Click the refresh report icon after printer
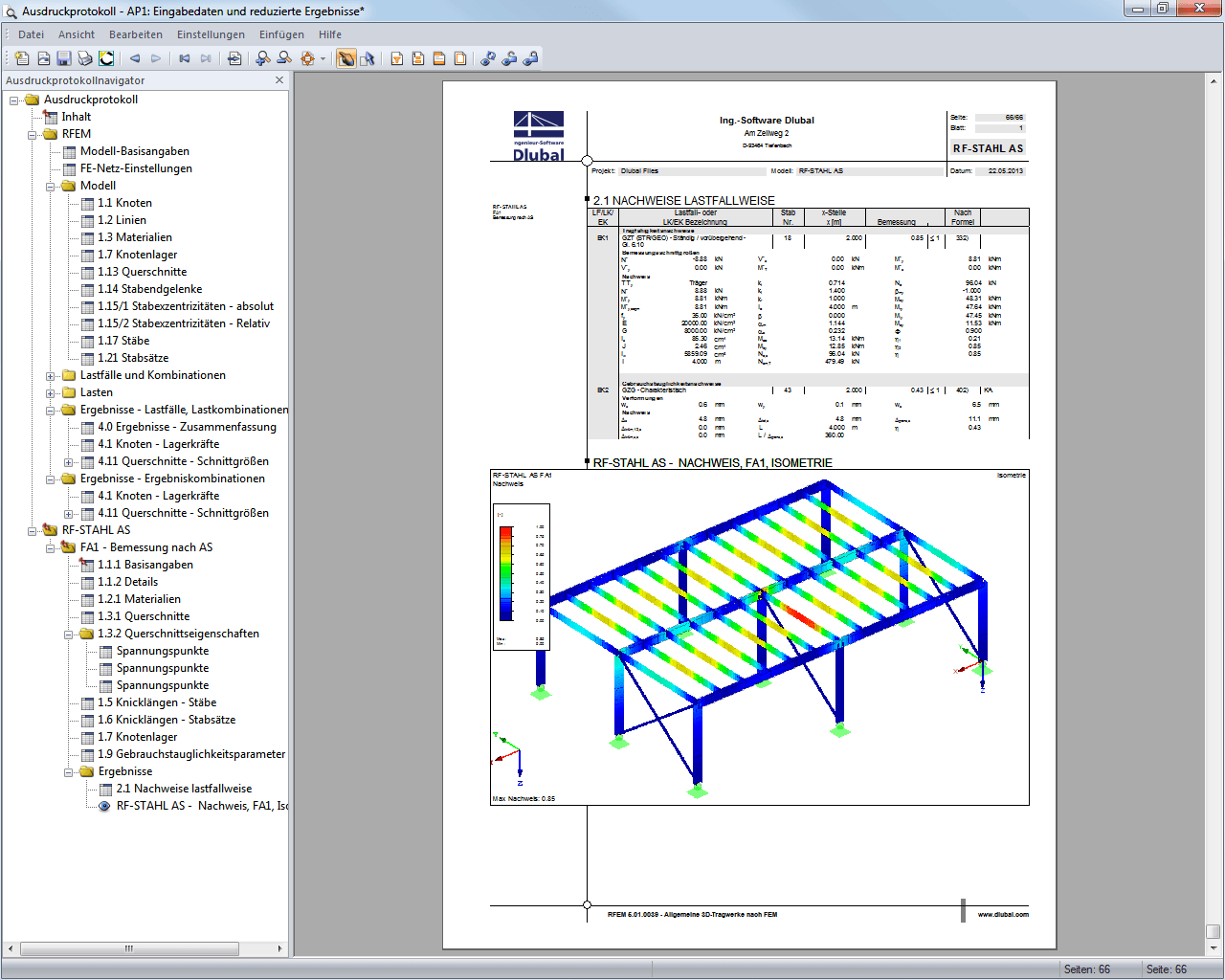This screenshot has width=1225, height=980. coord(106,58)
